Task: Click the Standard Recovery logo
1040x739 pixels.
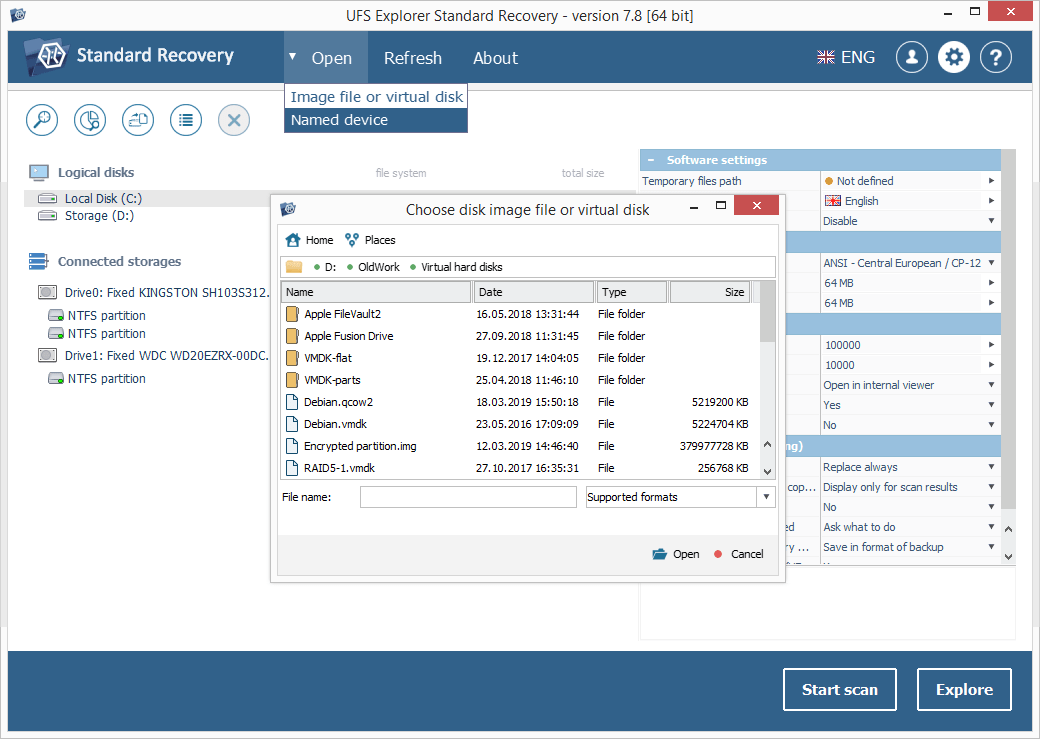Action: [129, 56]
